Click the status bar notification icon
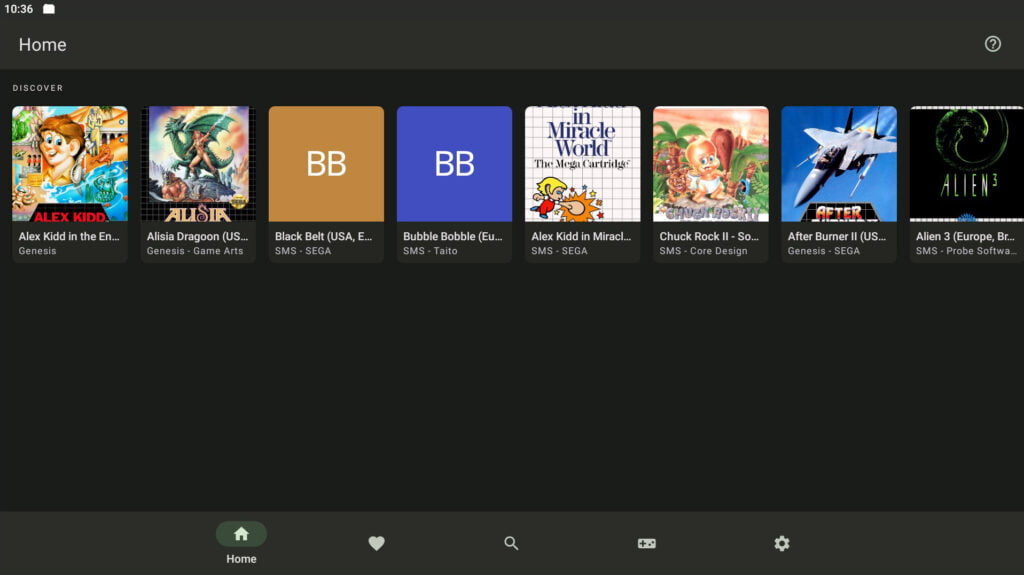This screenshot has width=1024, height=575. click(49, 9)
